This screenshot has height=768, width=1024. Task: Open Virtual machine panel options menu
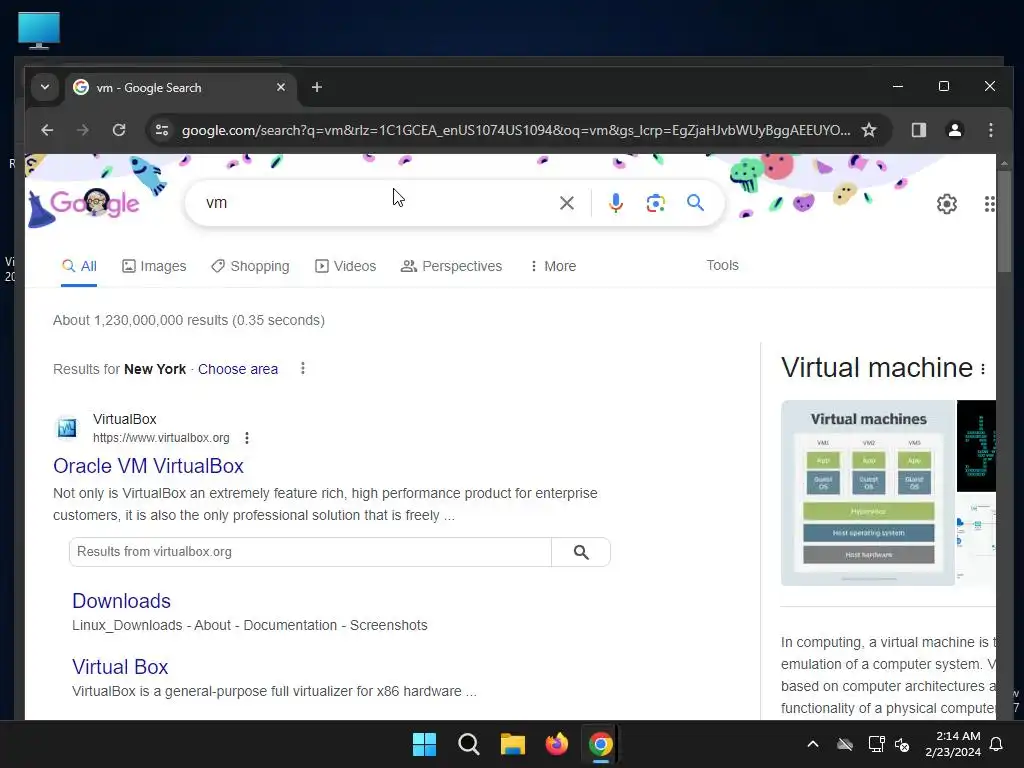pos(983,369)
